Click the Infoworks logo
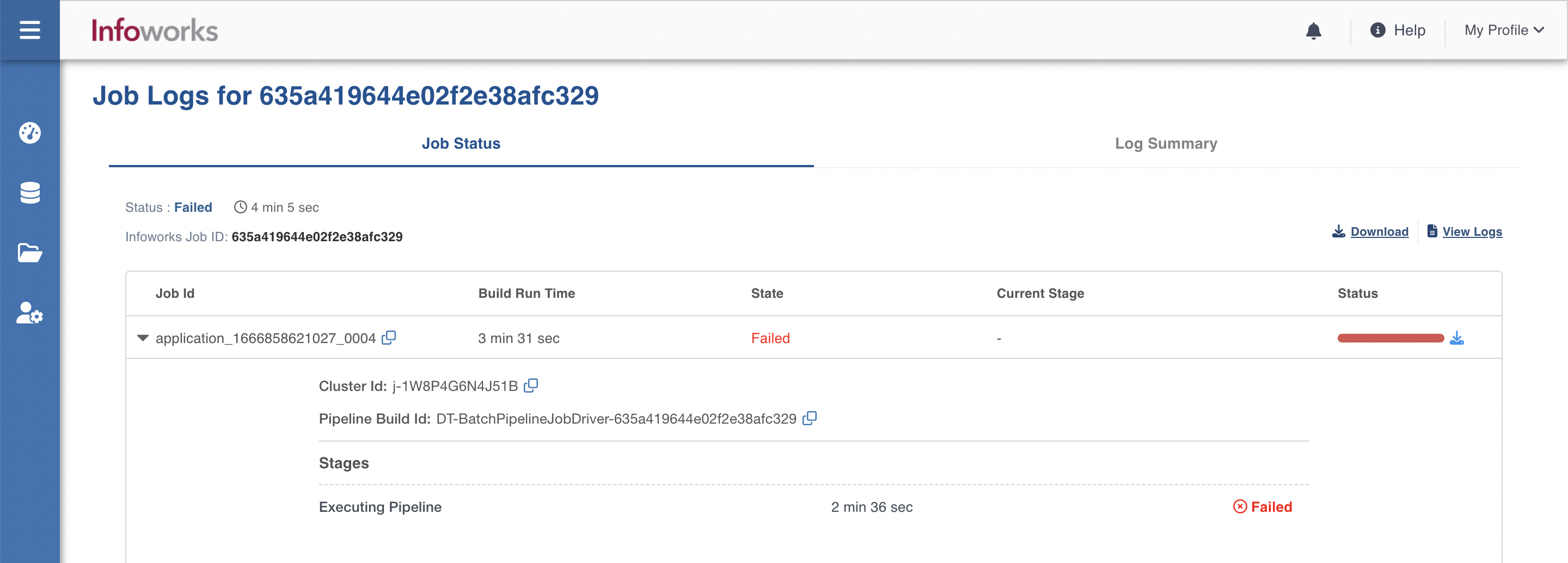The width and height of the screenshot is (1568, 563). pyautogui.click(x=155, y=30)
